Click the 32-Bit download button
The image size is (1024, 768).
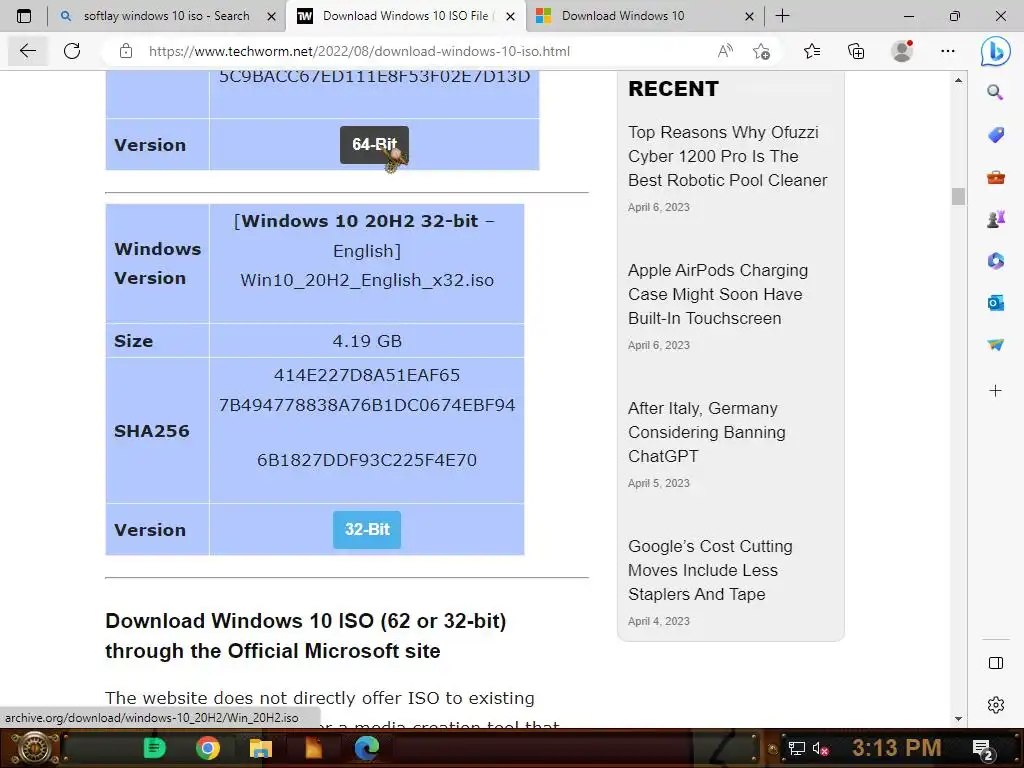[x=367, y=529]
